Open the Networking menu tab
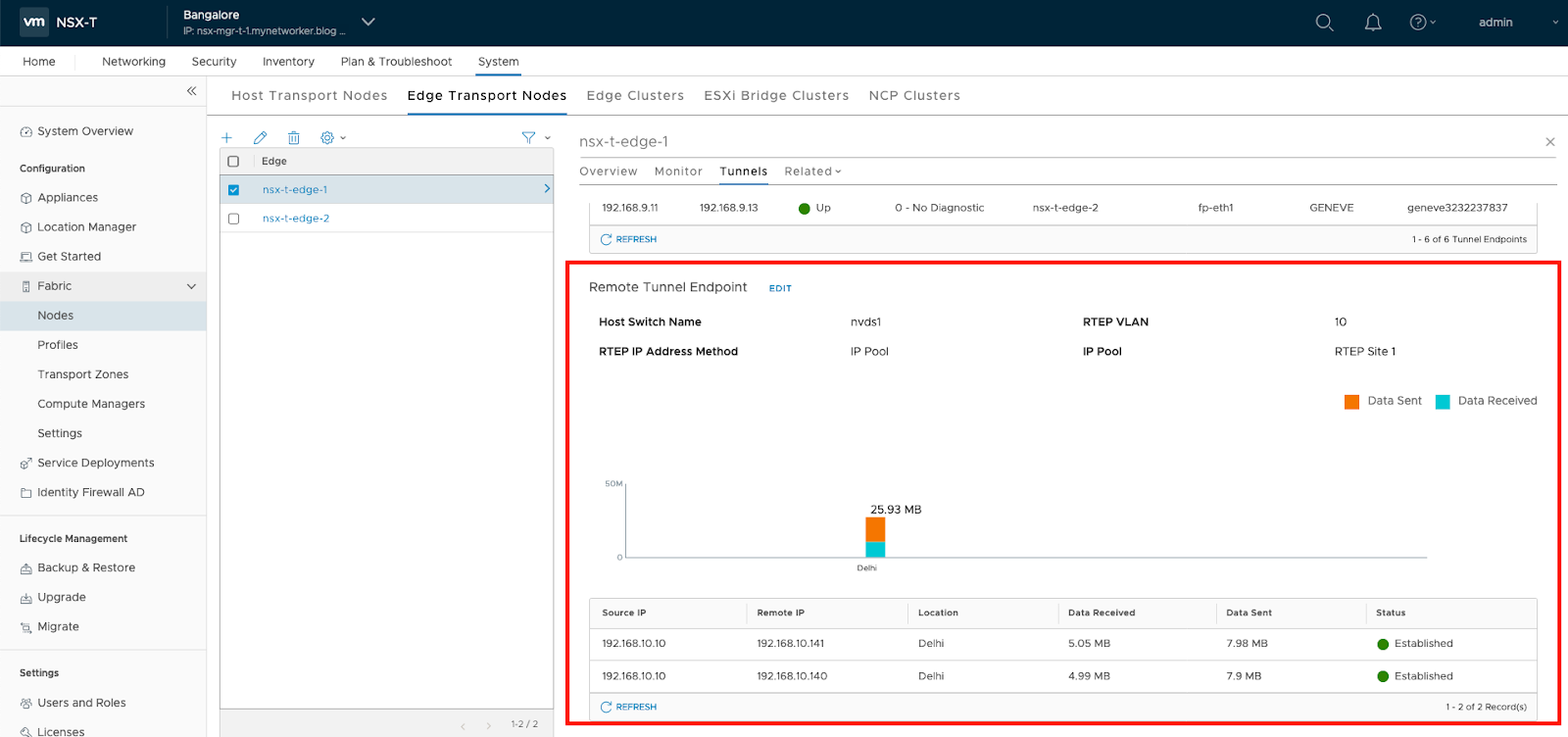Viewport: 1568px width, 737px height. click(x=133, y=62)
